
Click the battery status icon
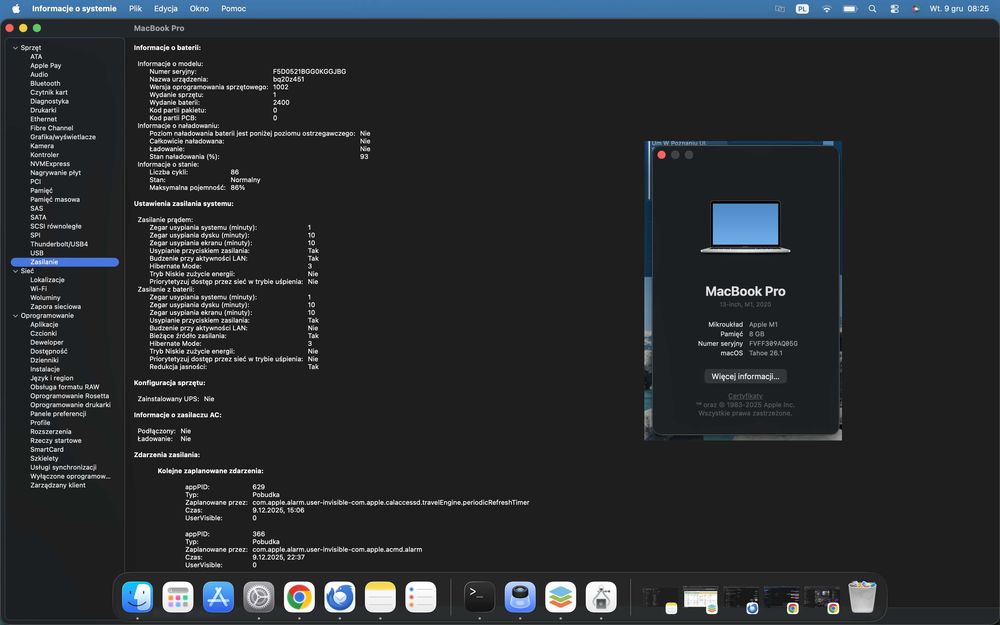849,9
